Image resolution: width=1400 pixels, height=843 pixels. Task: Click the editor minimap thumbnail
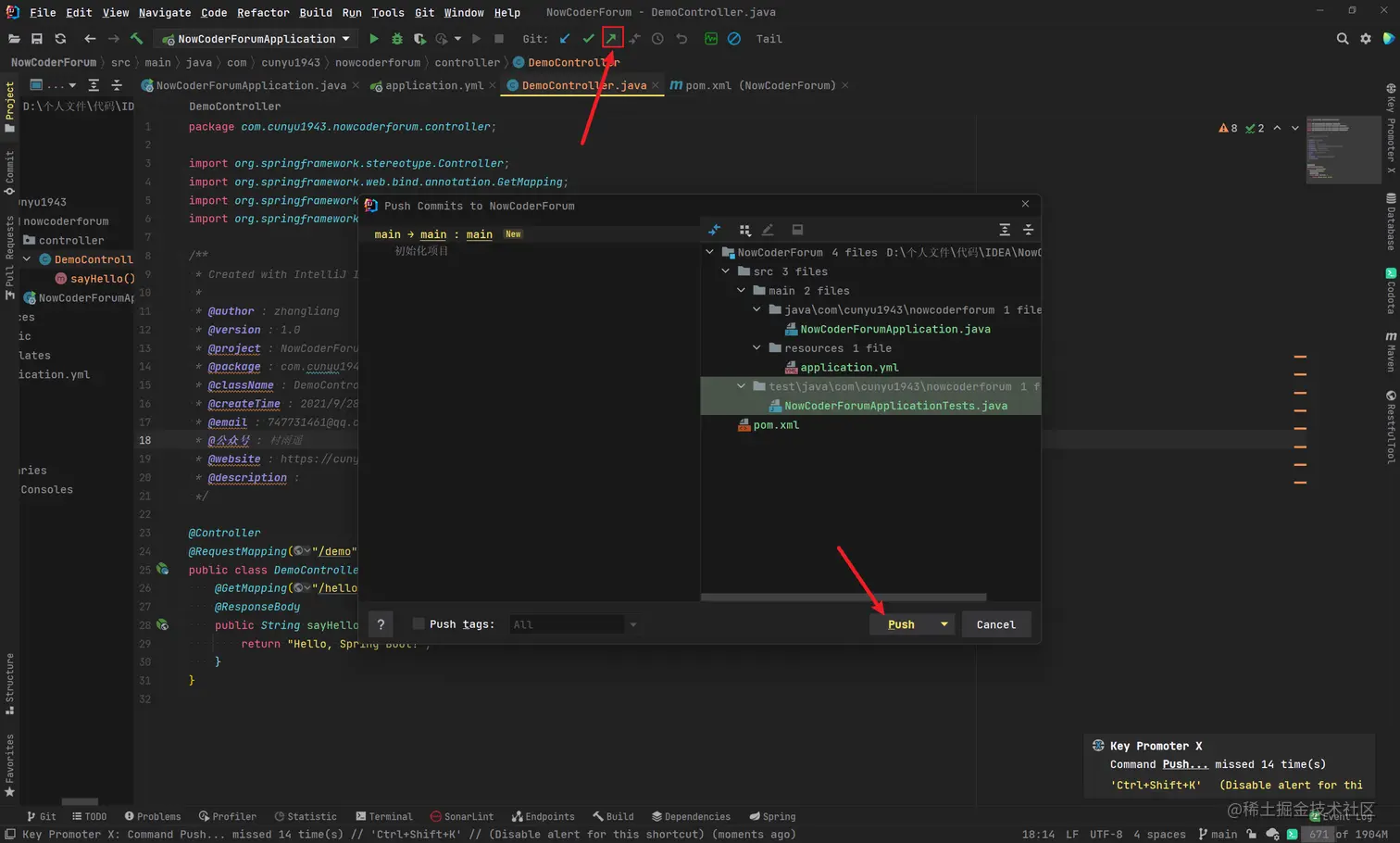point(1343,150)
